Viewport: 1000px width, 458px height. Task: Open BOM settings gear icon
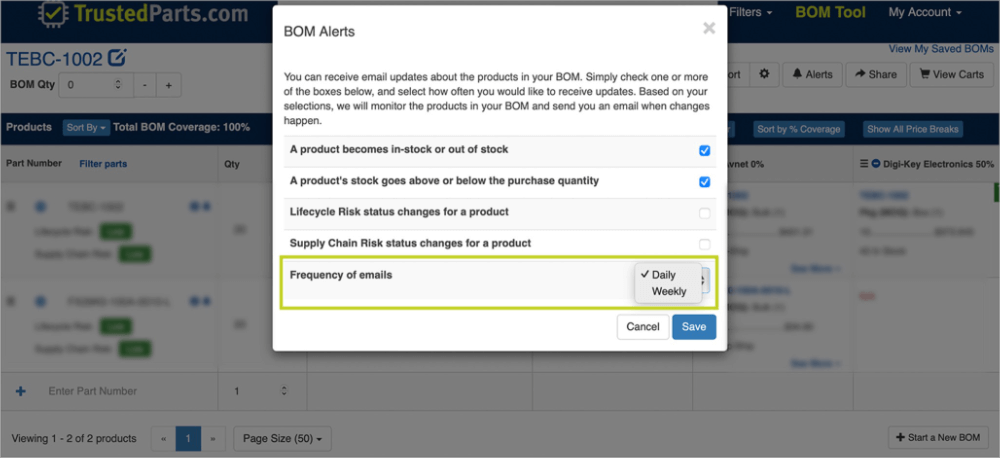(765, 74)
